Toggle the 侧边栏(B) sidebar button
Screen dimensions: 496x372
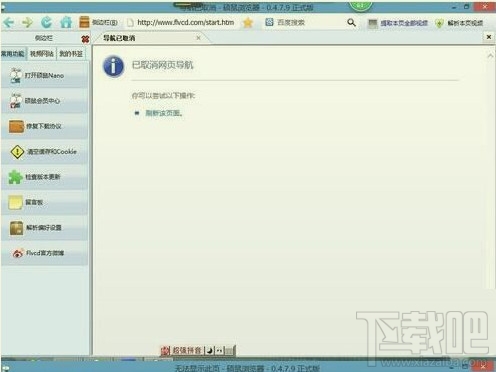coord(98,22)
